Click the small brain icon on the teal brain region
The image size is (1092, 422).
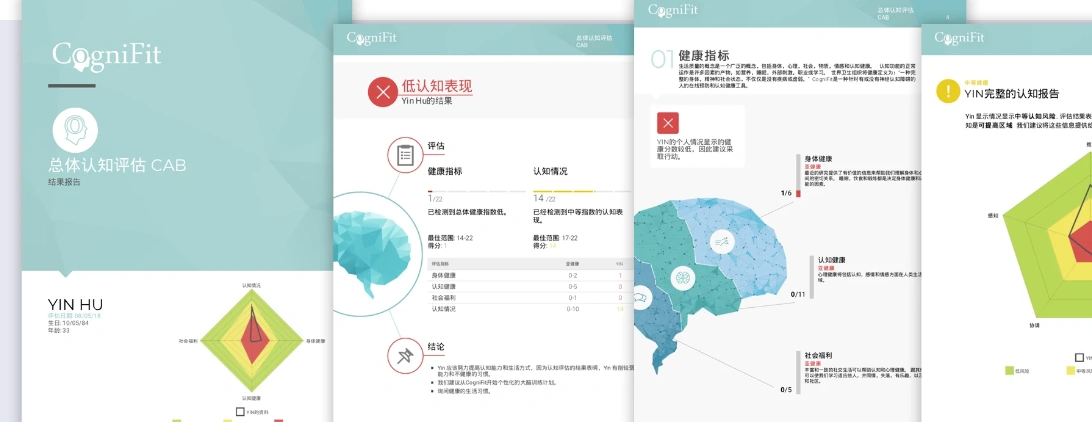pyautogui.click(x=682, y=279)
